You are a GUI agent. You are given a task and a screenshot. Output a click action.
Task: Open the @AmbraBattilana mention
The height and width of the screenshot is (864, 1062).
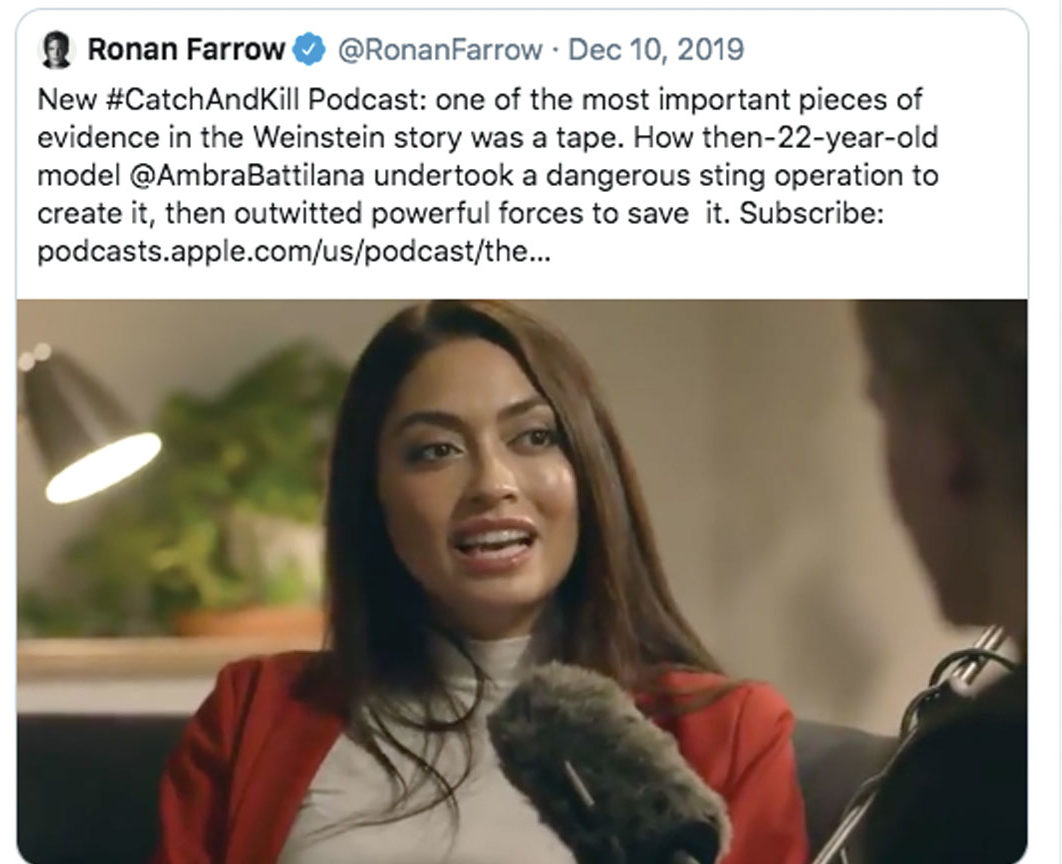point(246,175)
